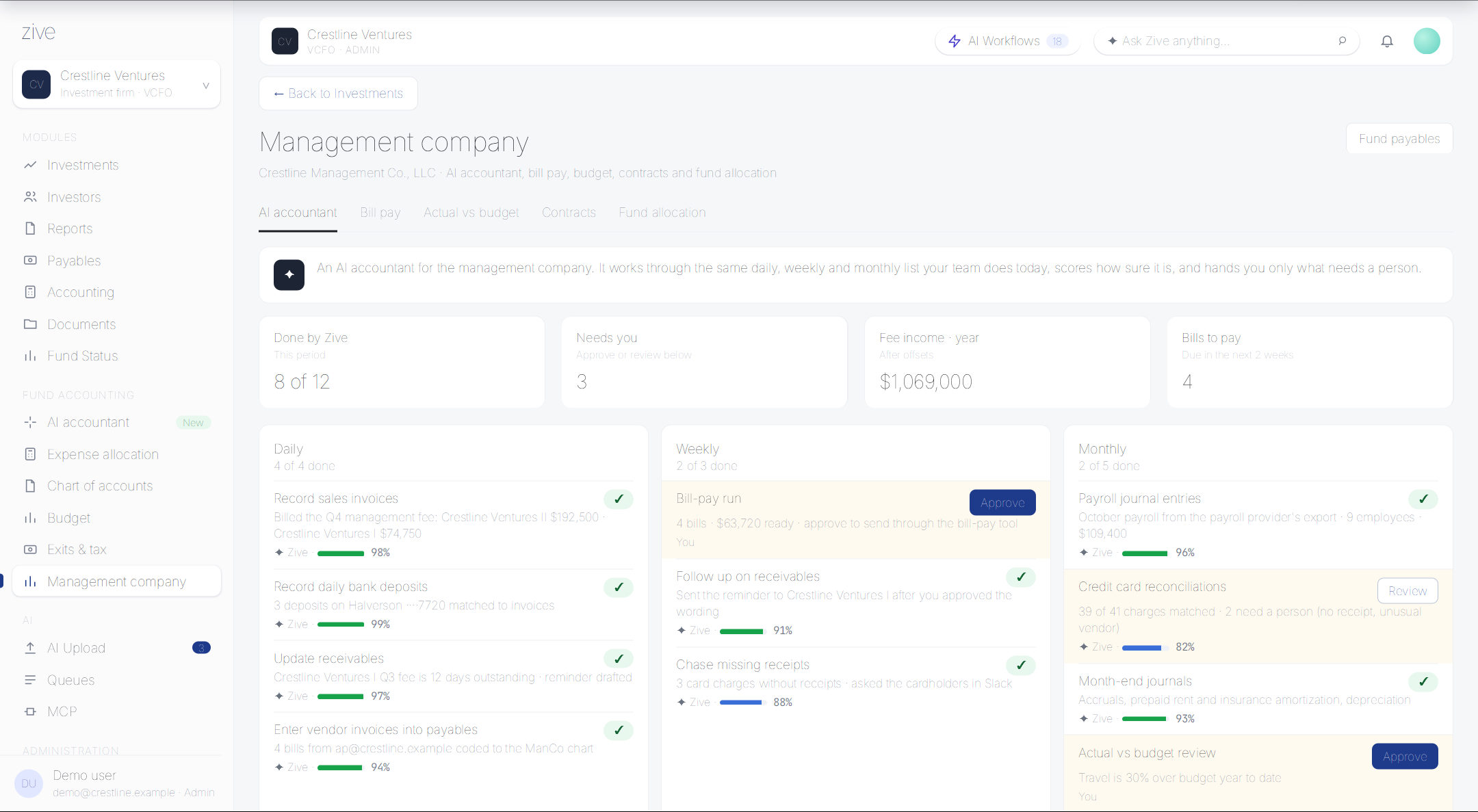Open Exits & tax in sidebar
This screenshot has height=812, width=1478.
(116, 549)
